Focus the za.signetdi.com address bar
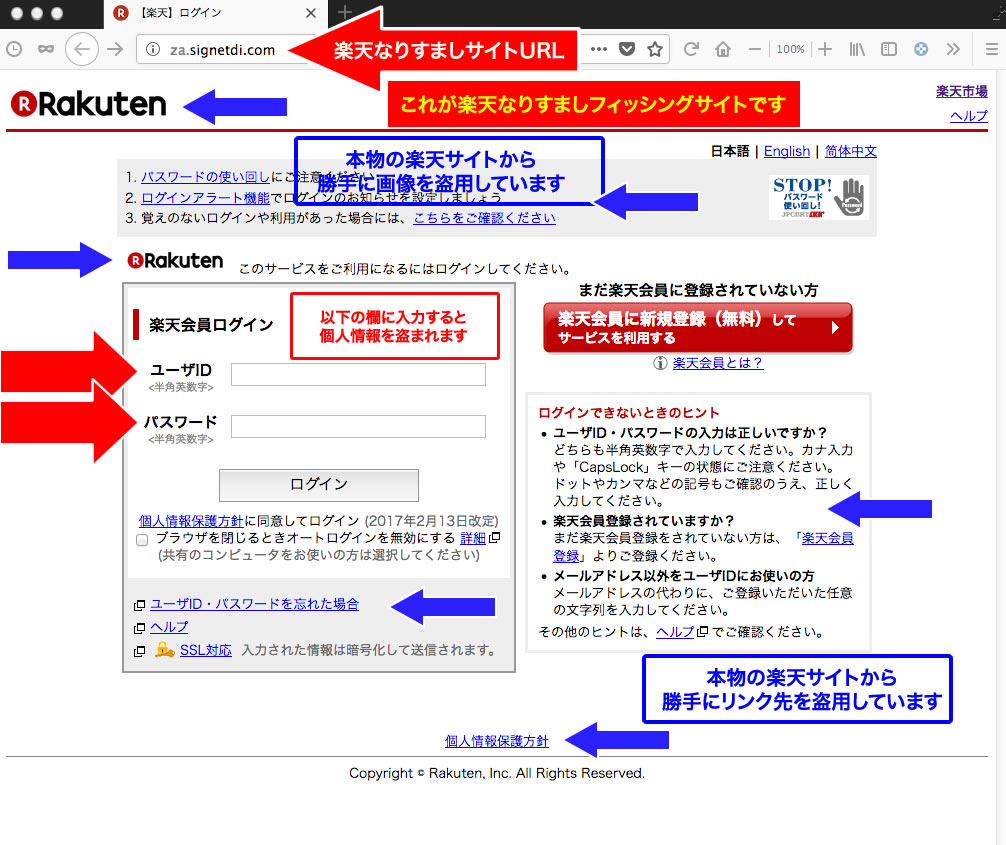 222,49
